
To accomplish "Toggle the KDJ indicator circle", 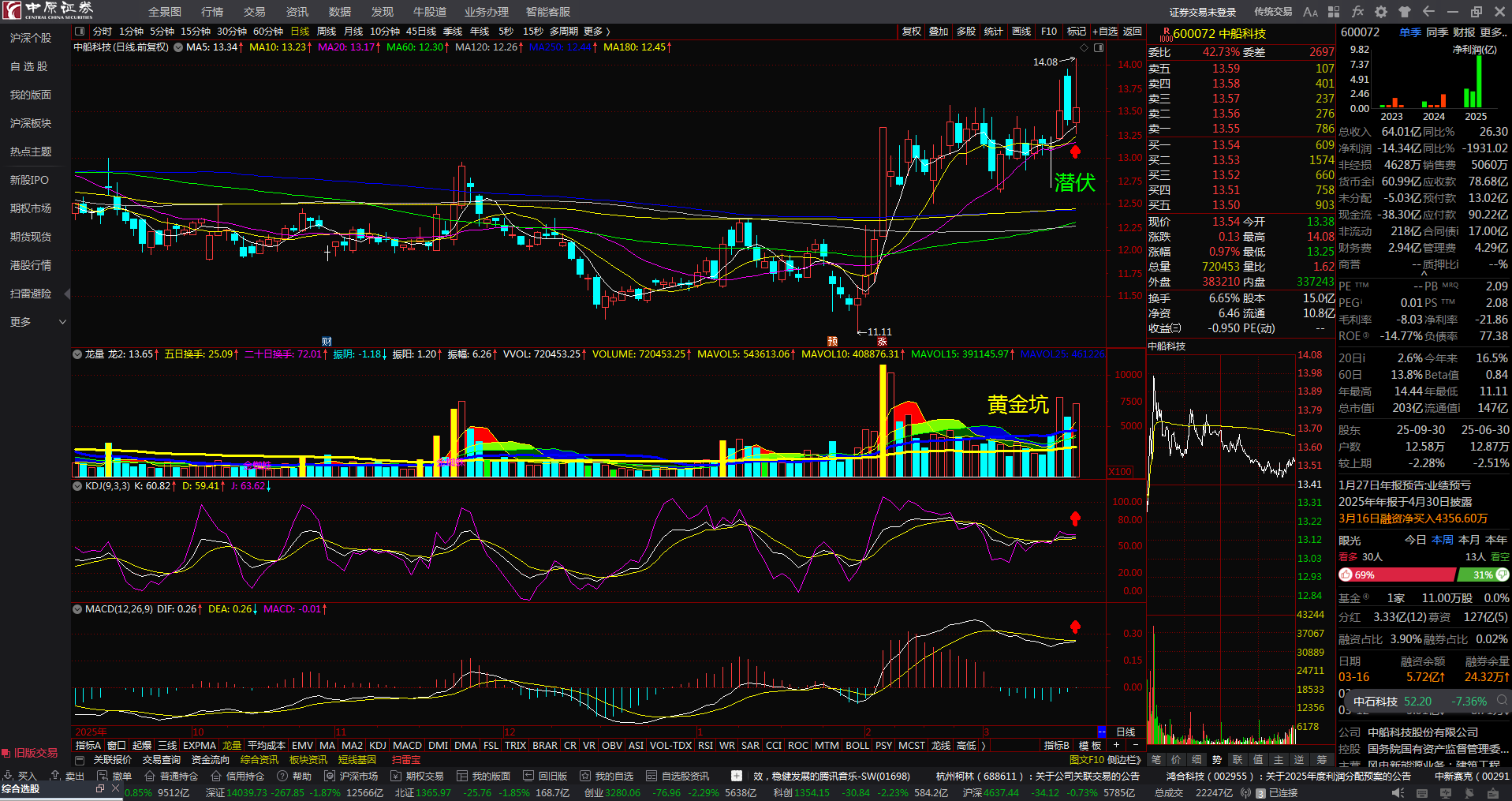I will click(x=77, y=486).
